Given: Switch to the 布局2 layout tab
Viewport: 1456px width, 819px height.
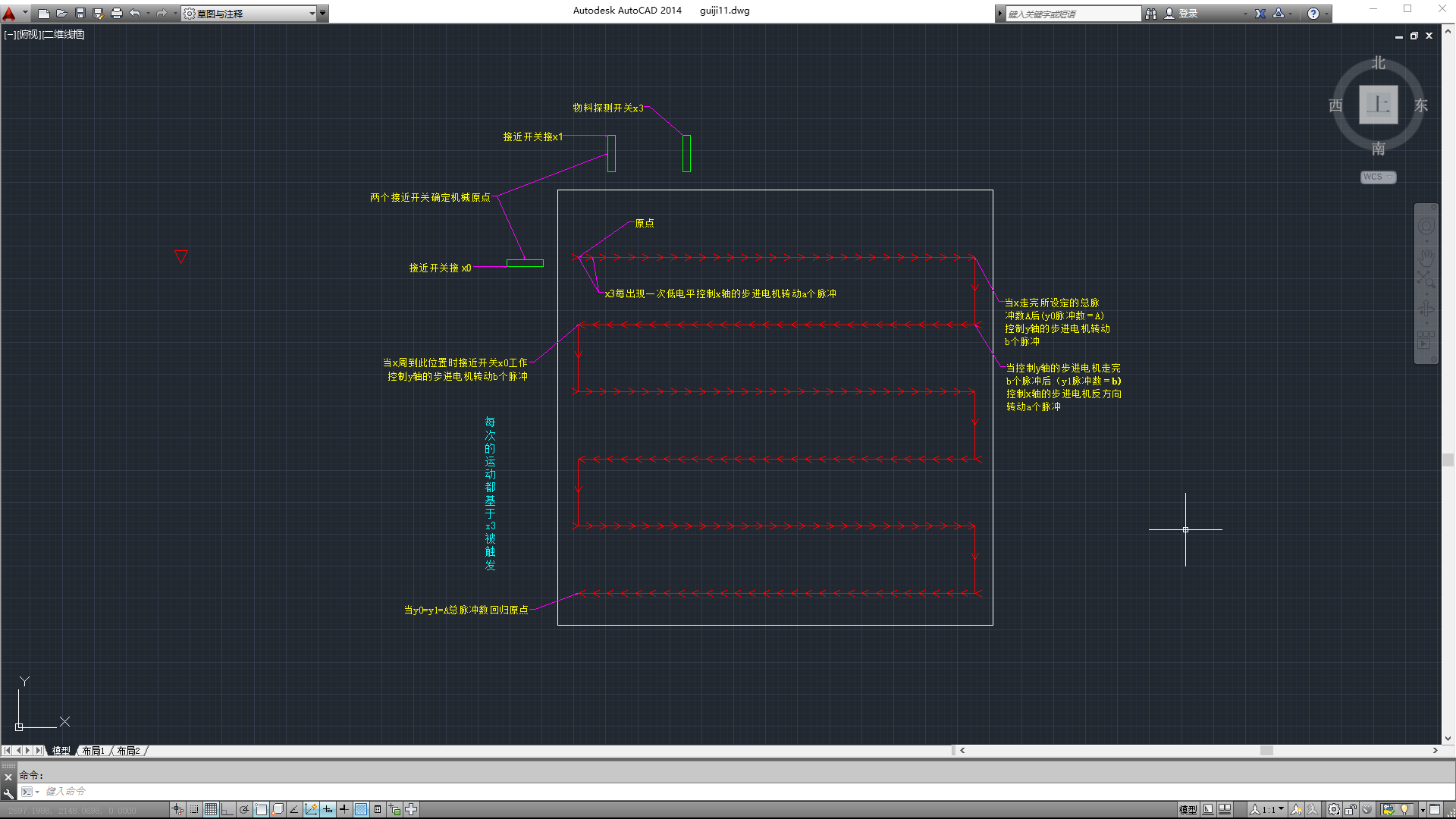Looking at the screenshot, I should (128, 751).
